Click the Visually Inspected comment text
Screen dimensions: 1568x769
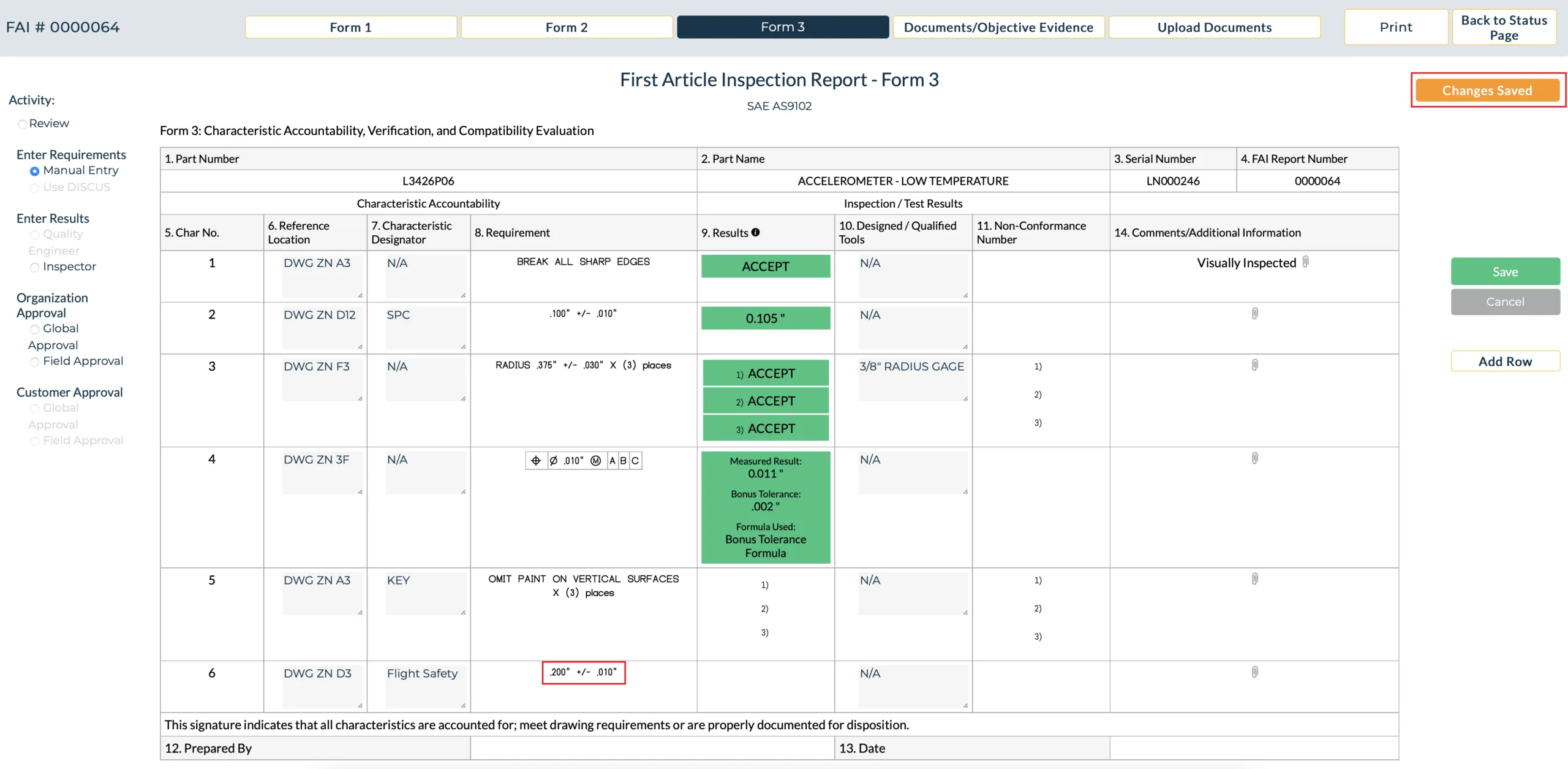tap(1246, 263)
